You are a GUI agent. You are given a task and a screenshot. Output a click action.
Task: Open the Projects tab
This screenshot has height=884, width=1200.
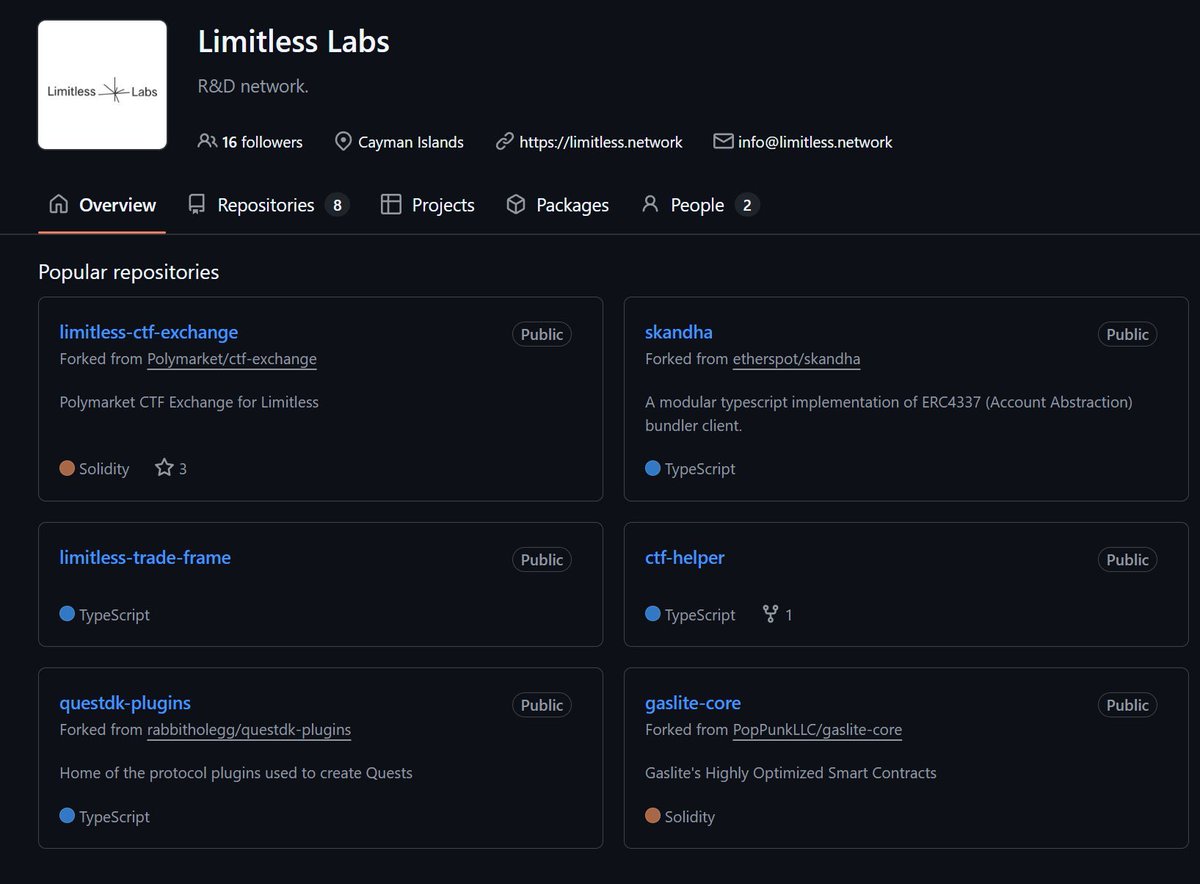428,205
